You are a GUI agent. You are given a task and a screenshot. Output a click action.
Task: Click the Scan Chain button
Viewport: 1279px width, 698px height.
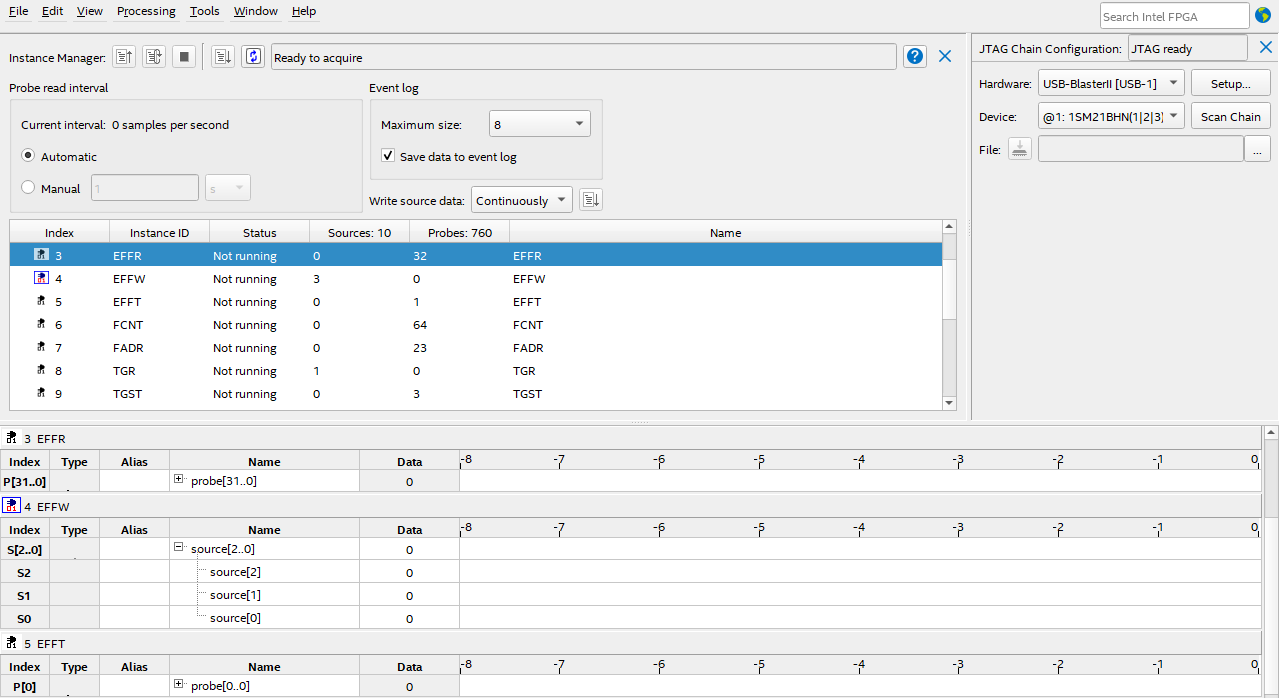coord(1230,116)
